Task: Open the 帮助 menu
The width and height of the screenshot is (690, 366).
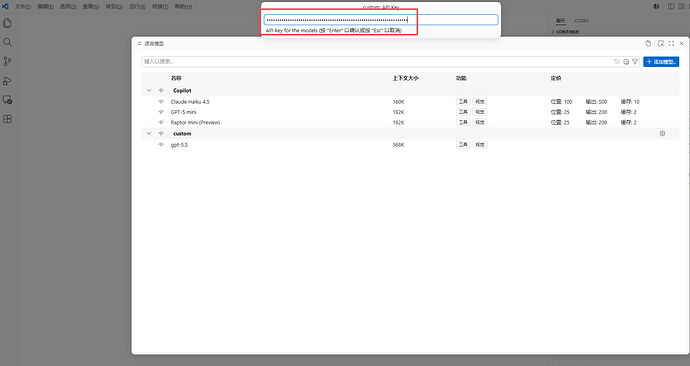Action: click(x=183, y=7)
